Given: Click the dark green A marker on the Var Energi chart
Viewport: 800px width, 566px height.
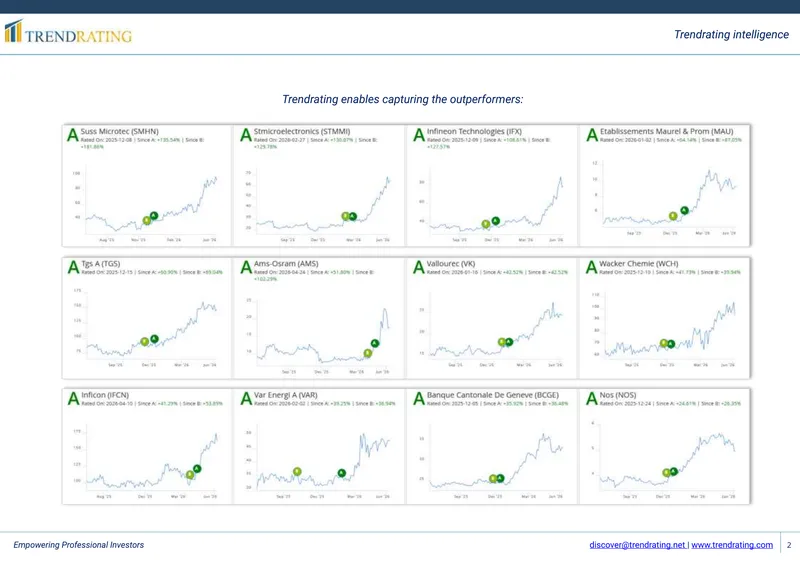Looking at the screenshot, I should pyautogui.click(x=342, y=473).
